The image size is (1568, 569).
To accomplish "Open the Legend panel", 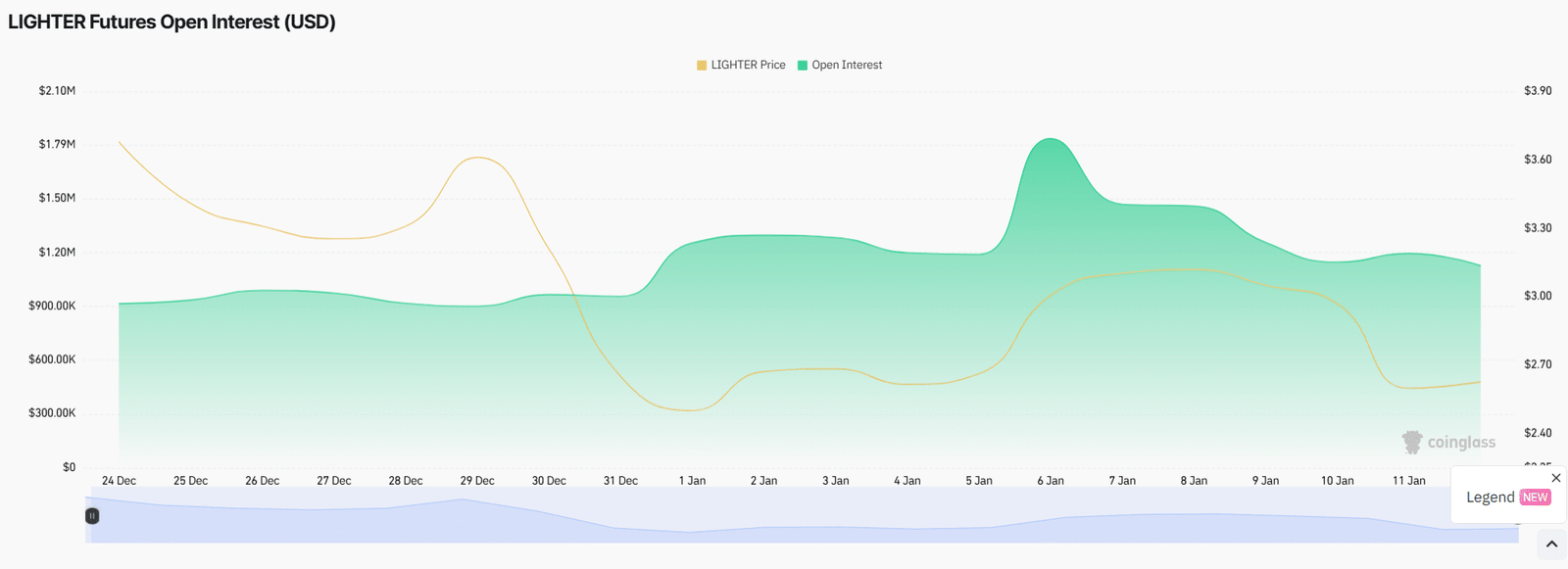I will click(x=1490, y=498).
